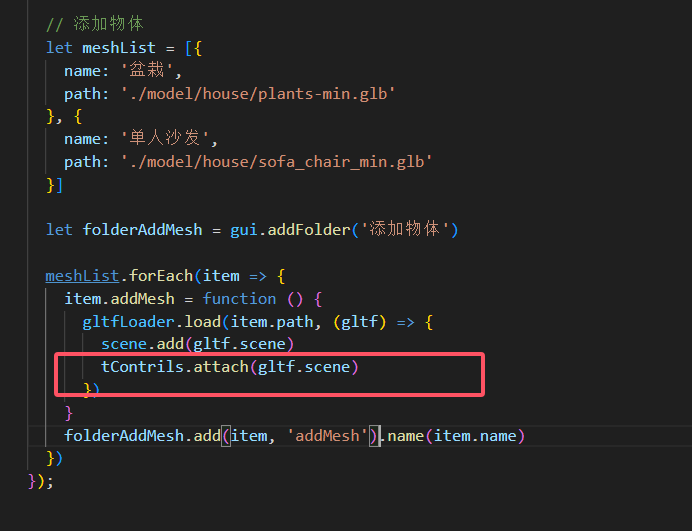
Task: Click 'folderAddMesh' before .add call
Action: click(x=124, y=436)
